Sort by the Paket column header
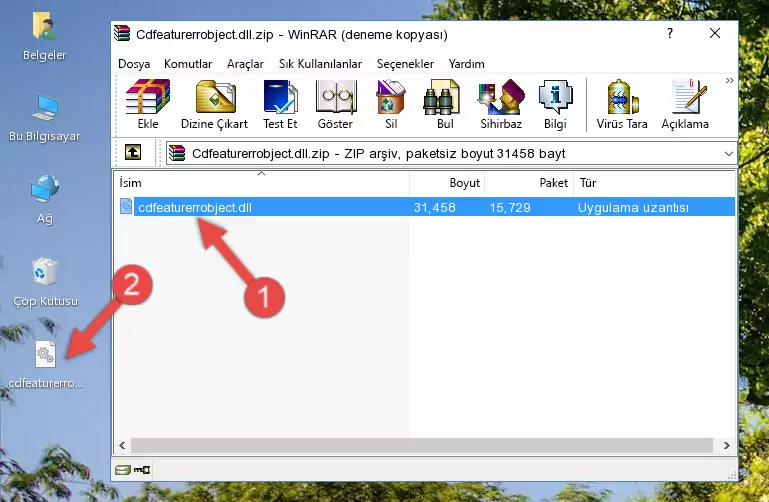The image size is (769, 502). click(x=529, y=183)
